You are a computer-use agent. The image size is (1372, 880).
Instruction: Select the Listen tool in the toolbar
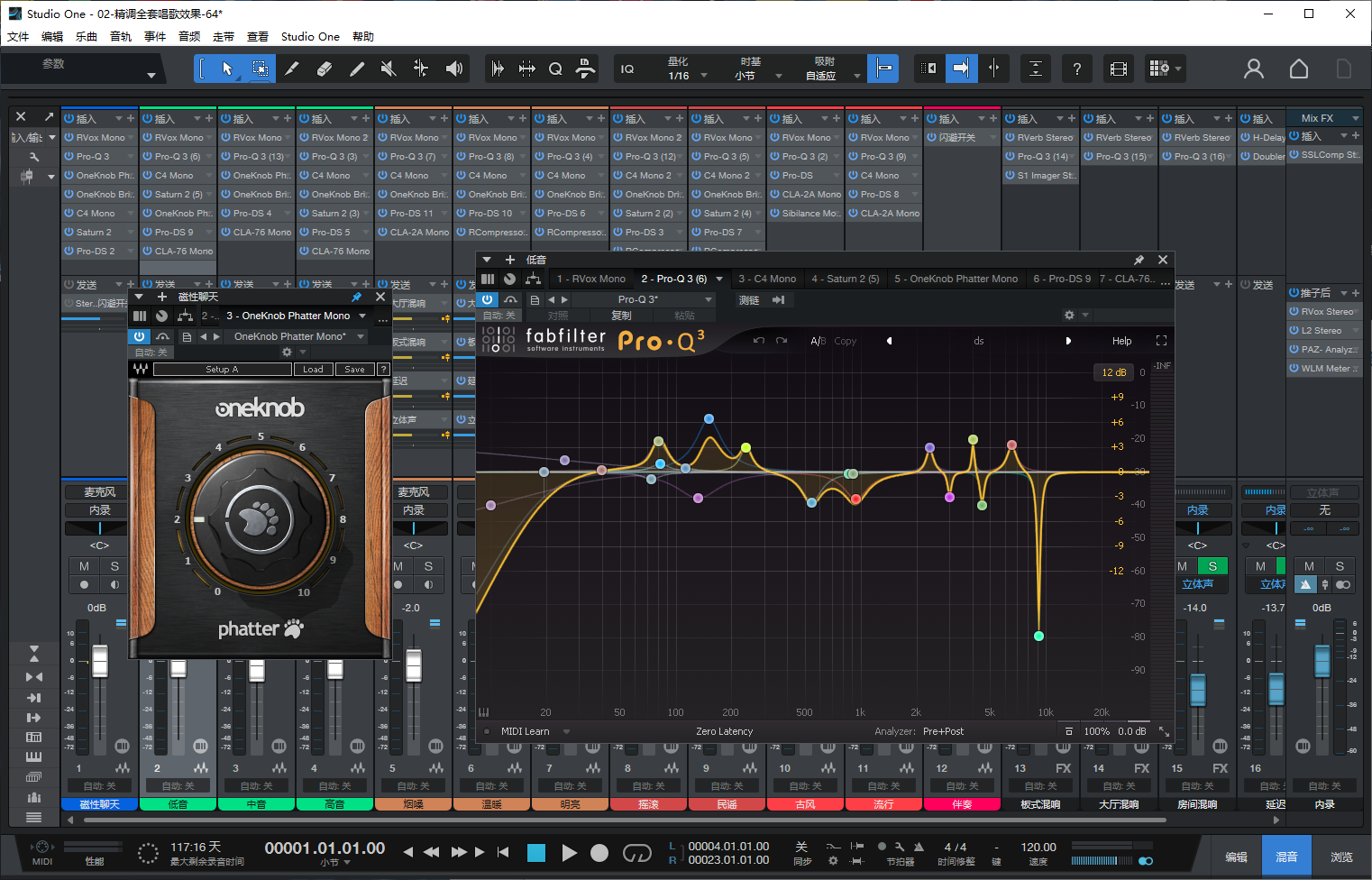click(453, 69)
